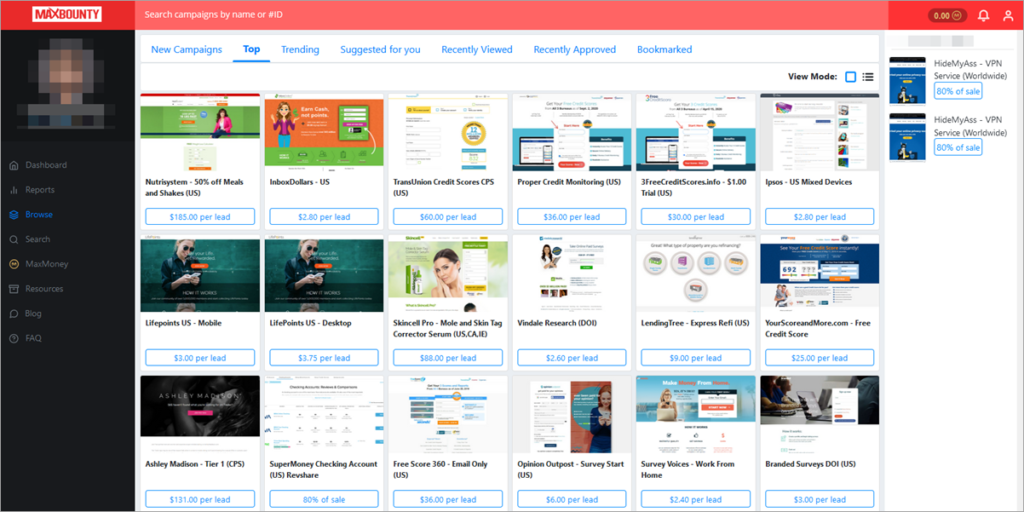
Task: Switch to list view mode
Action: coord(868,77)
